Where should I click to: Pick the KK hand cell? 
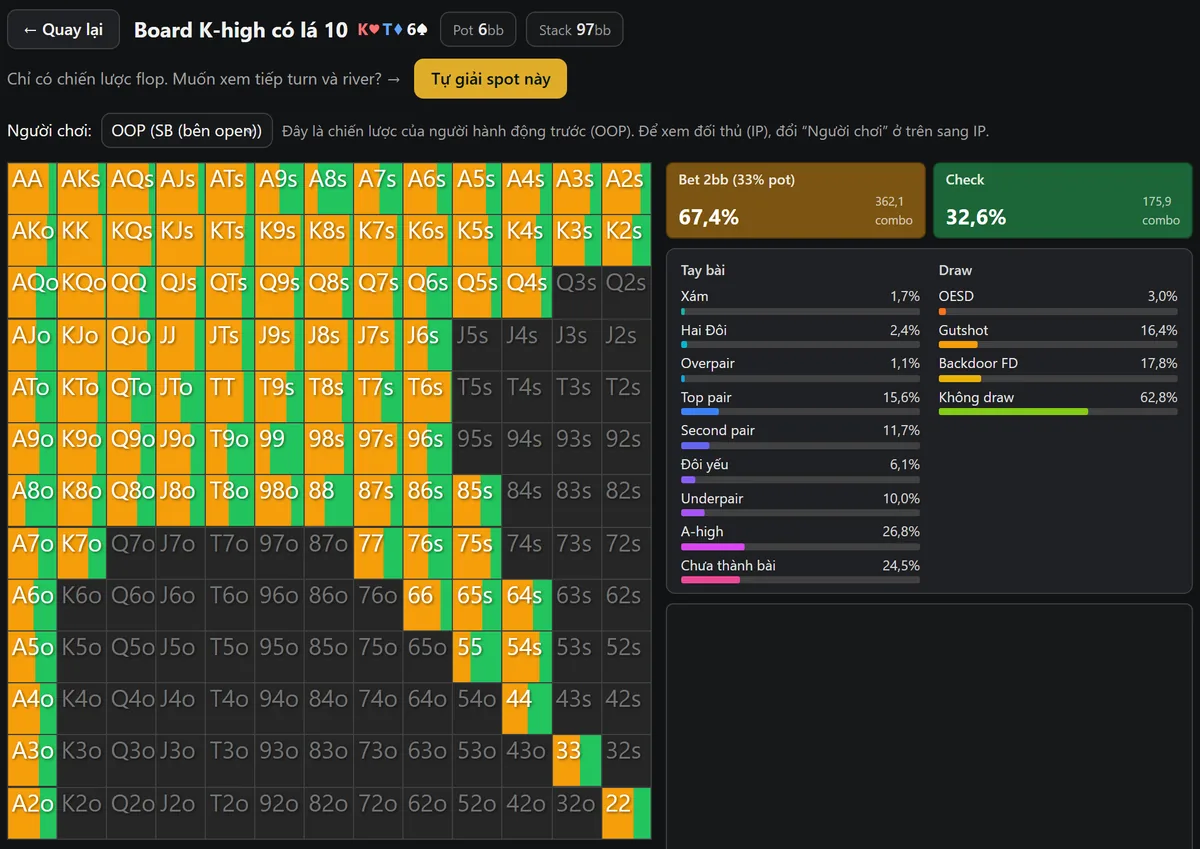click(82, 241)
